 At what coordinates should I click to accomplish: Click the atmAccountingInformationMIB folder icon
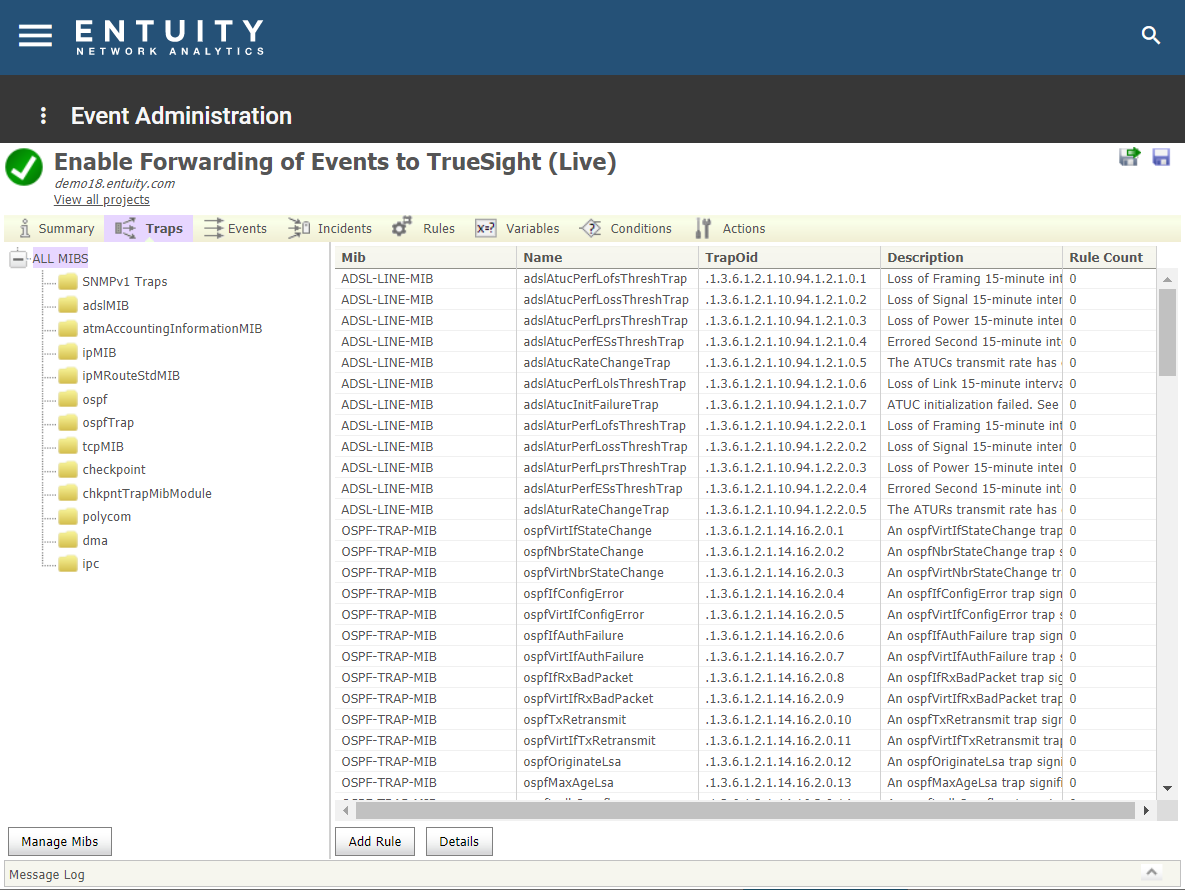tap(69, 329)
